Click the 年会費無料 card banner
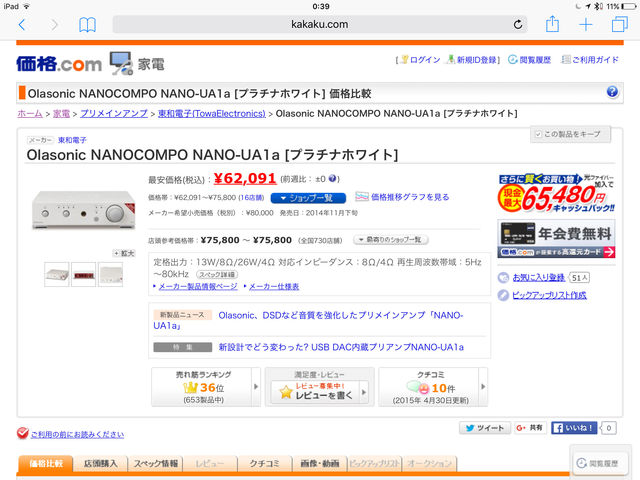 tap(556, 239)
